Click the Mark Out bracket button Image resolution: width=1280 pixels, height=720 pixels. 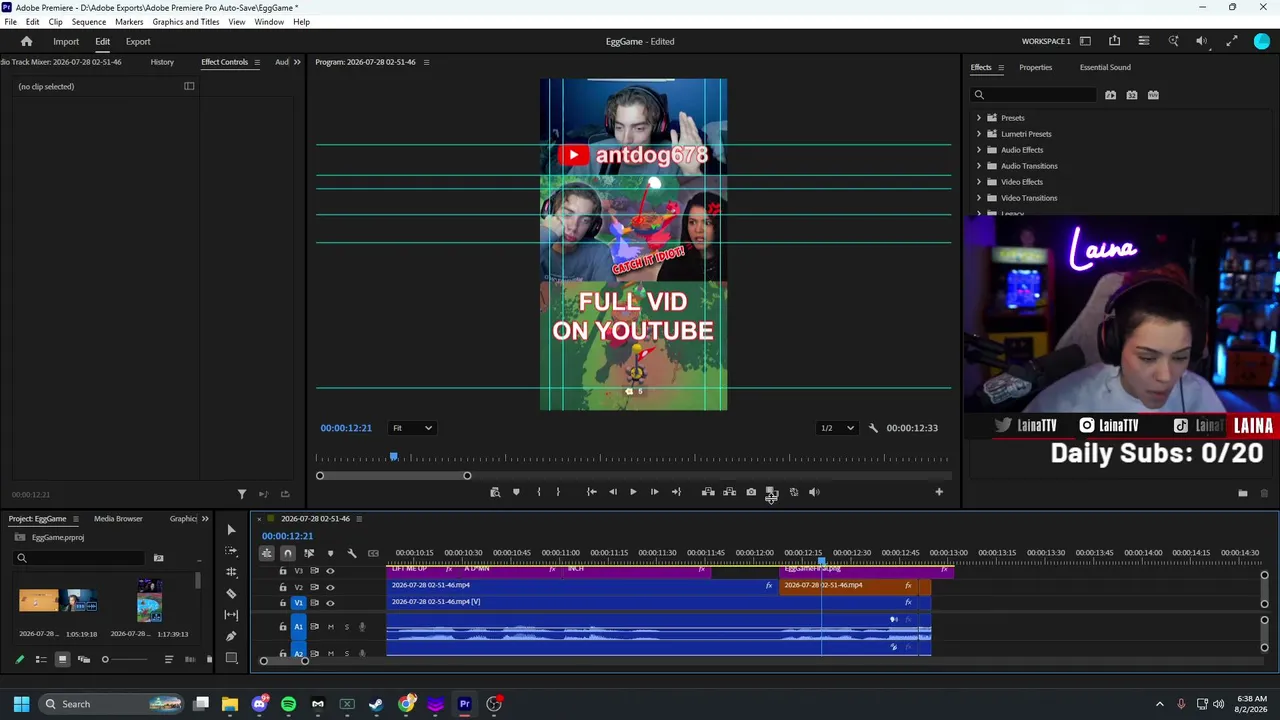(x=558, y=492)
